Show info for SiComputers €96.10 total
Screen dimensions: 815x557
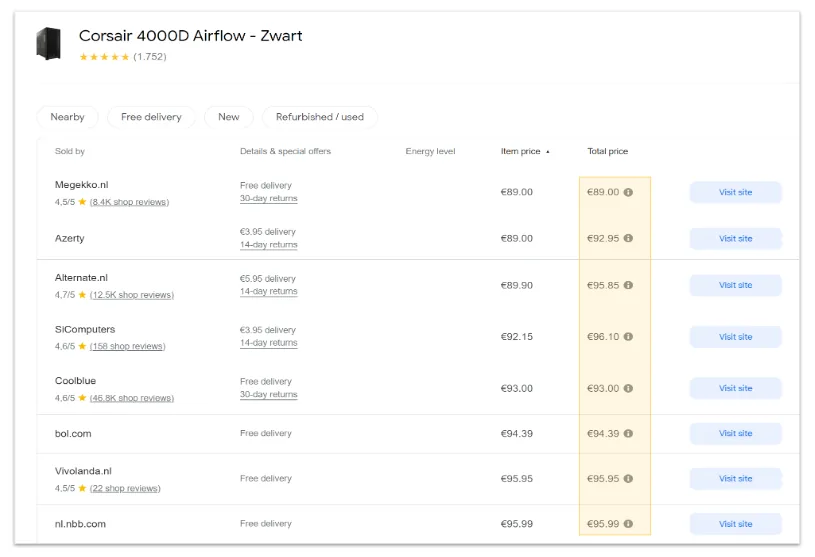628,337
